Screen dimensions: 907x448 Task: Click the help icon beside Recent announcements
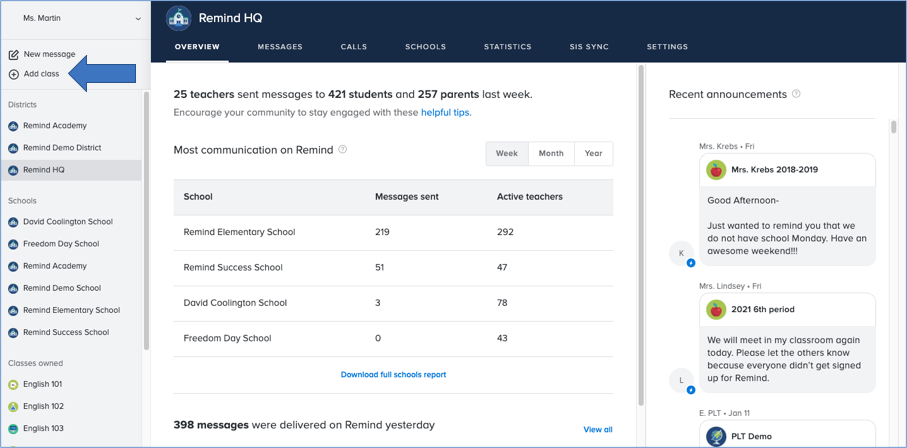[x=797, y=94]
